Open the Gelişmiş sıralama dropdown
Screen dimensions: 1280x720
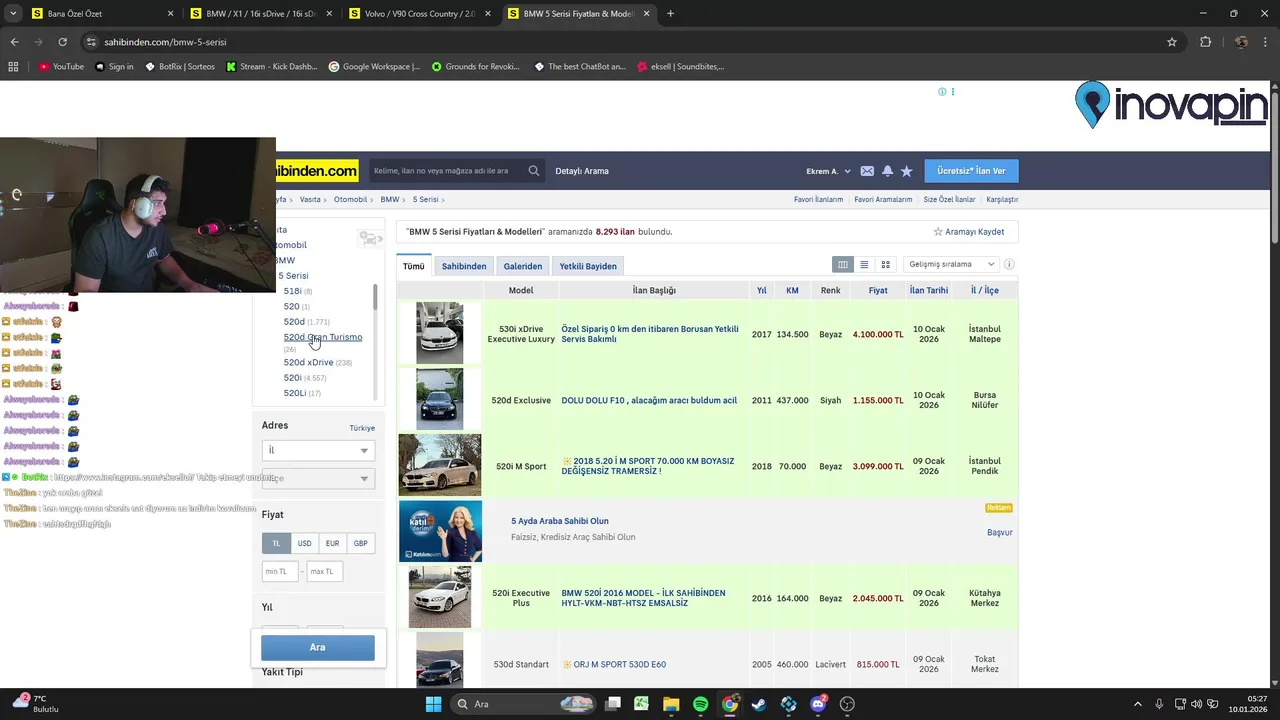pos(951,265)
